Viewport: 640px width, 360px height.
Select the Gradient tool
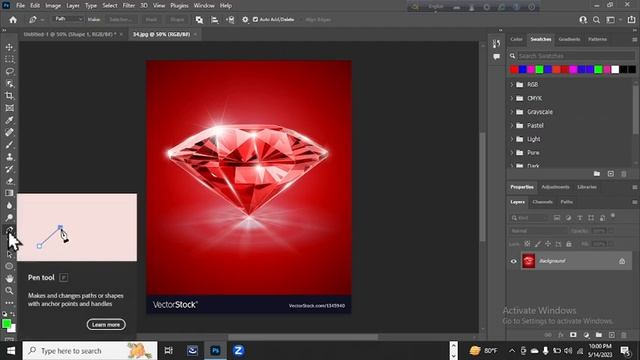coord(9,193)
